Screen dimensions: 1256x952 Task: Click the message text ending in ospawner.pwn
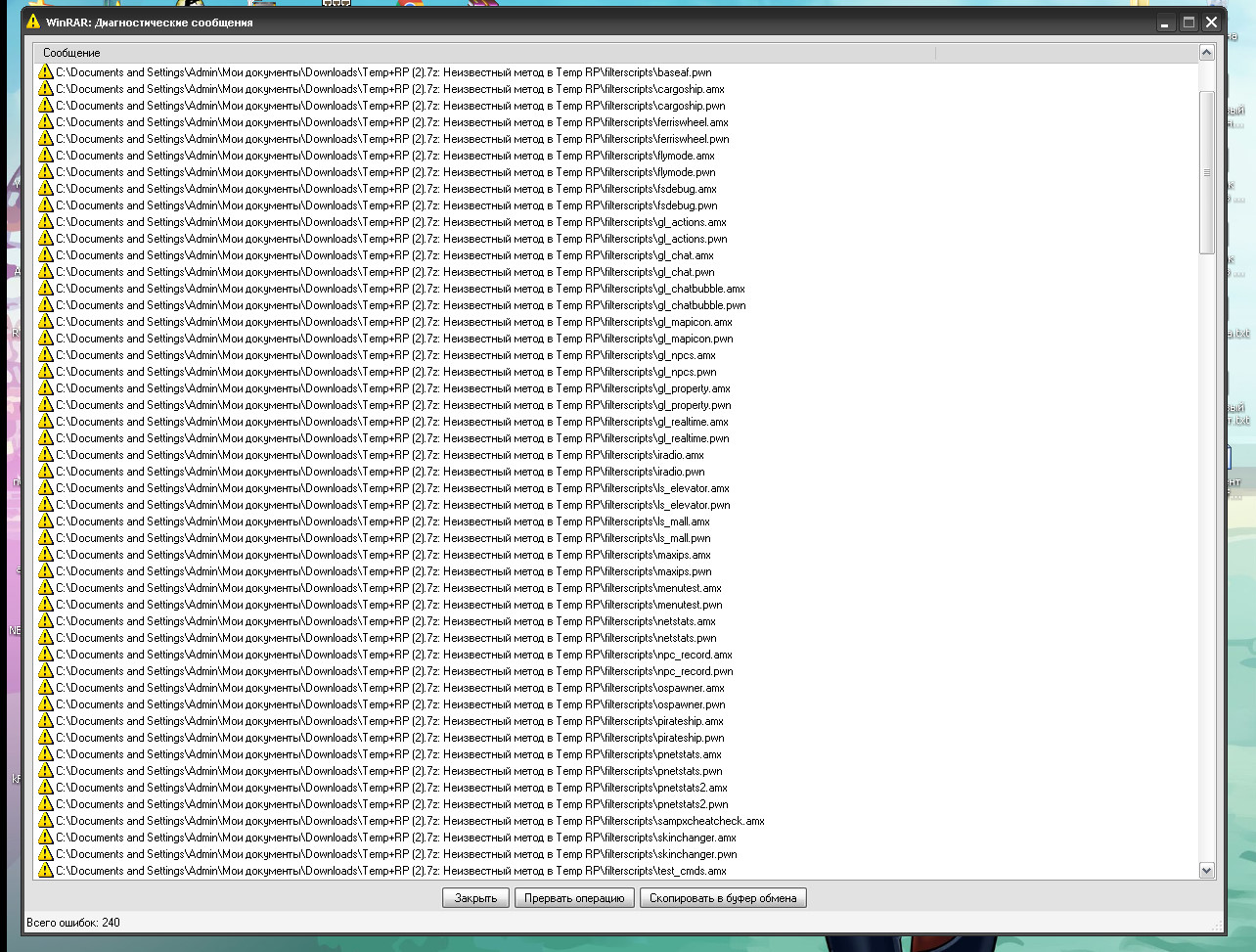[x=390, y=704]
